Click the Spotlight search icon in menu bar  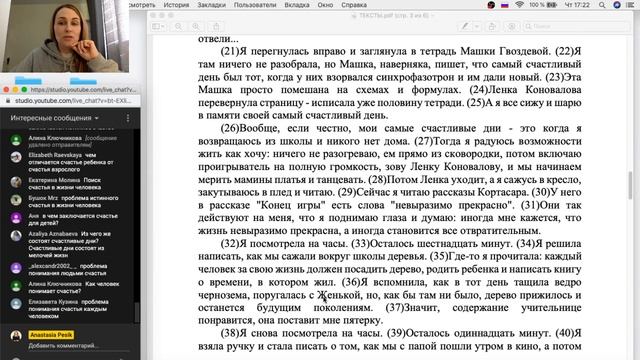(x=602, y=5)
